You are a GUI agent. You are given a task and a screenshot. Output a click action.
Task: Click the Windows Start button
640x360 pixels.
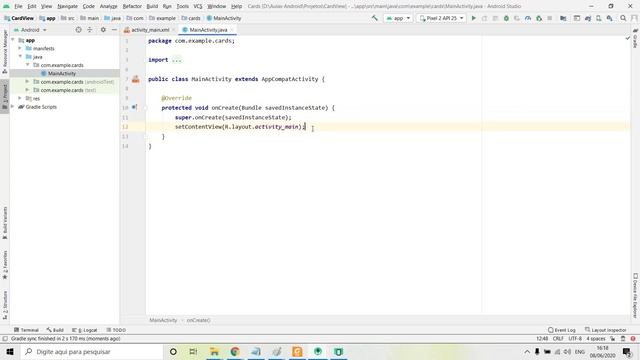pyautogui.click(x=10, y=351)
